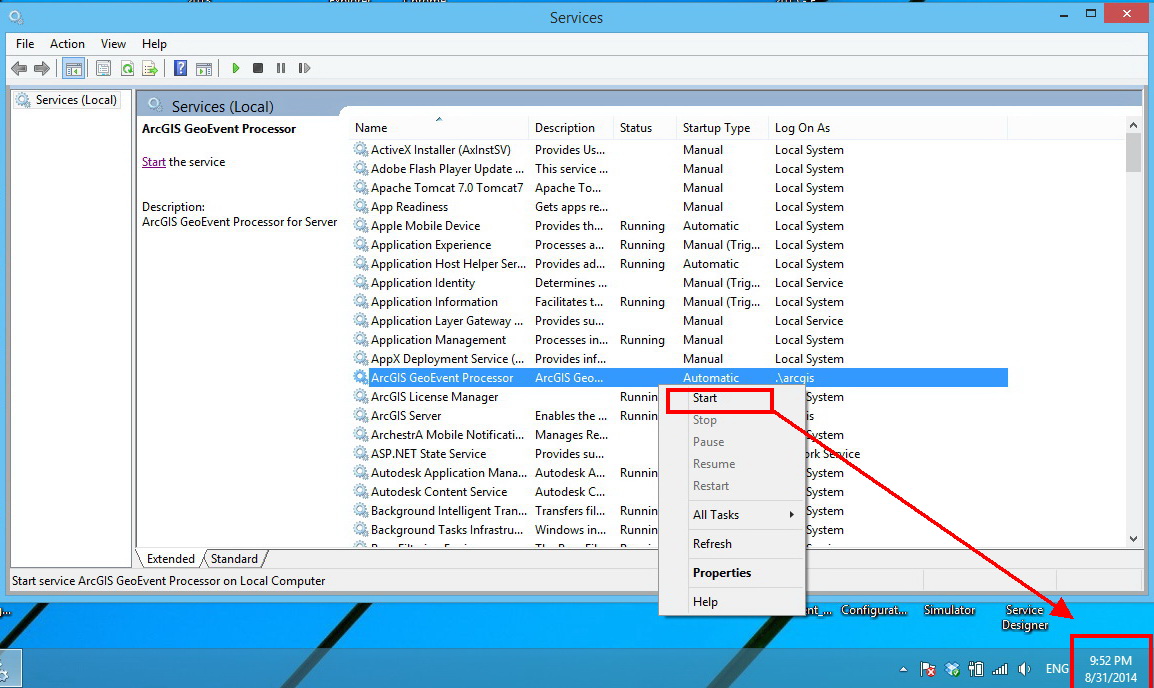Click the Action Center flag tray icon
Screen dimensions: 1154x688
[x=928, y=669]
